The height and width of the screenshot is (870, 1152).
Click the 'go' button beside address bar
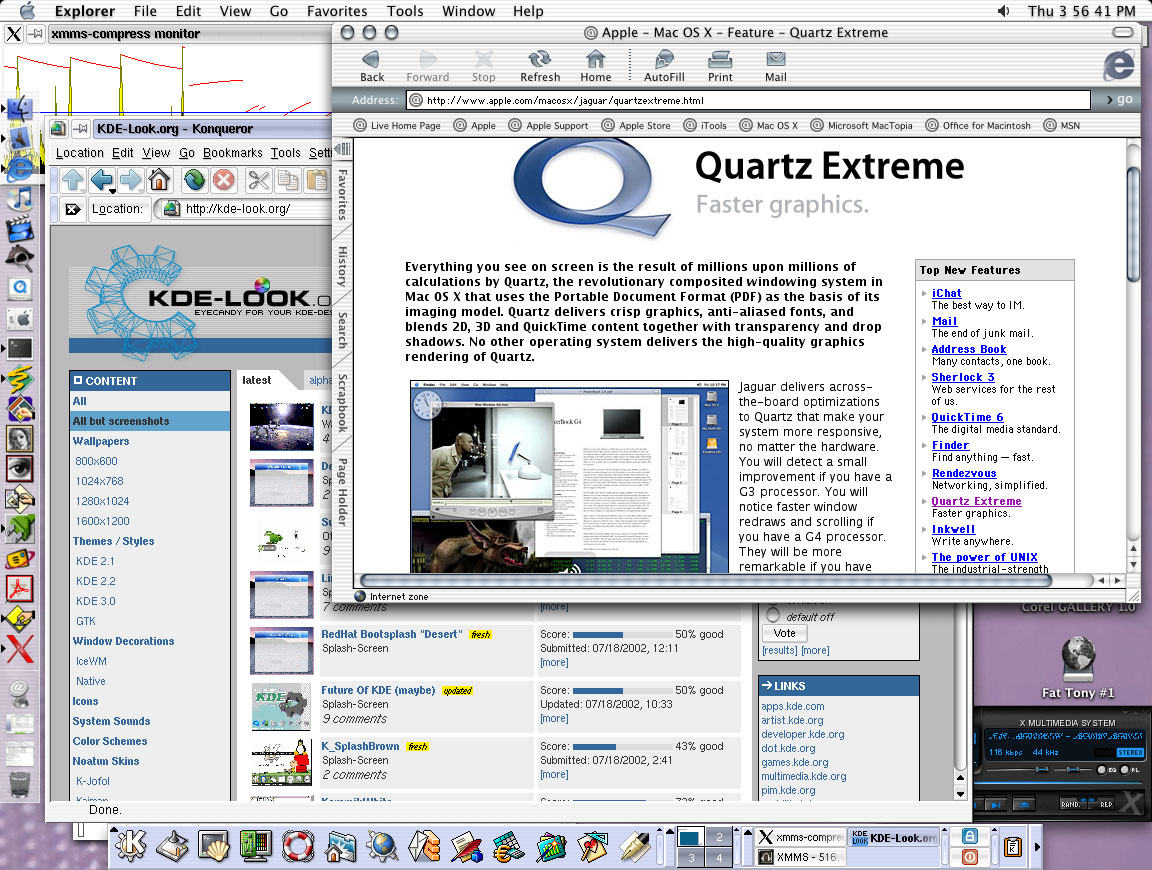click(x=1120, y=99)
